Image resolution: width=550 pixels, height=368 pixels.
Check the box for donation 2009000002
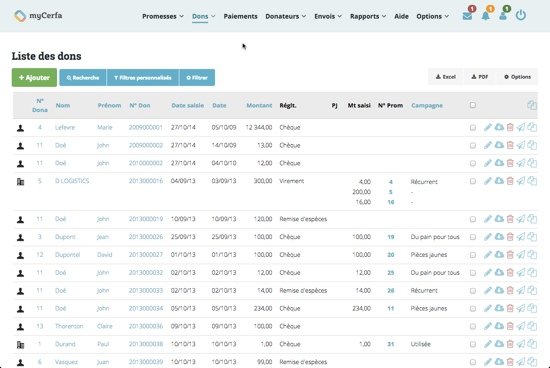pyautogui.click(x=472, y=146)
